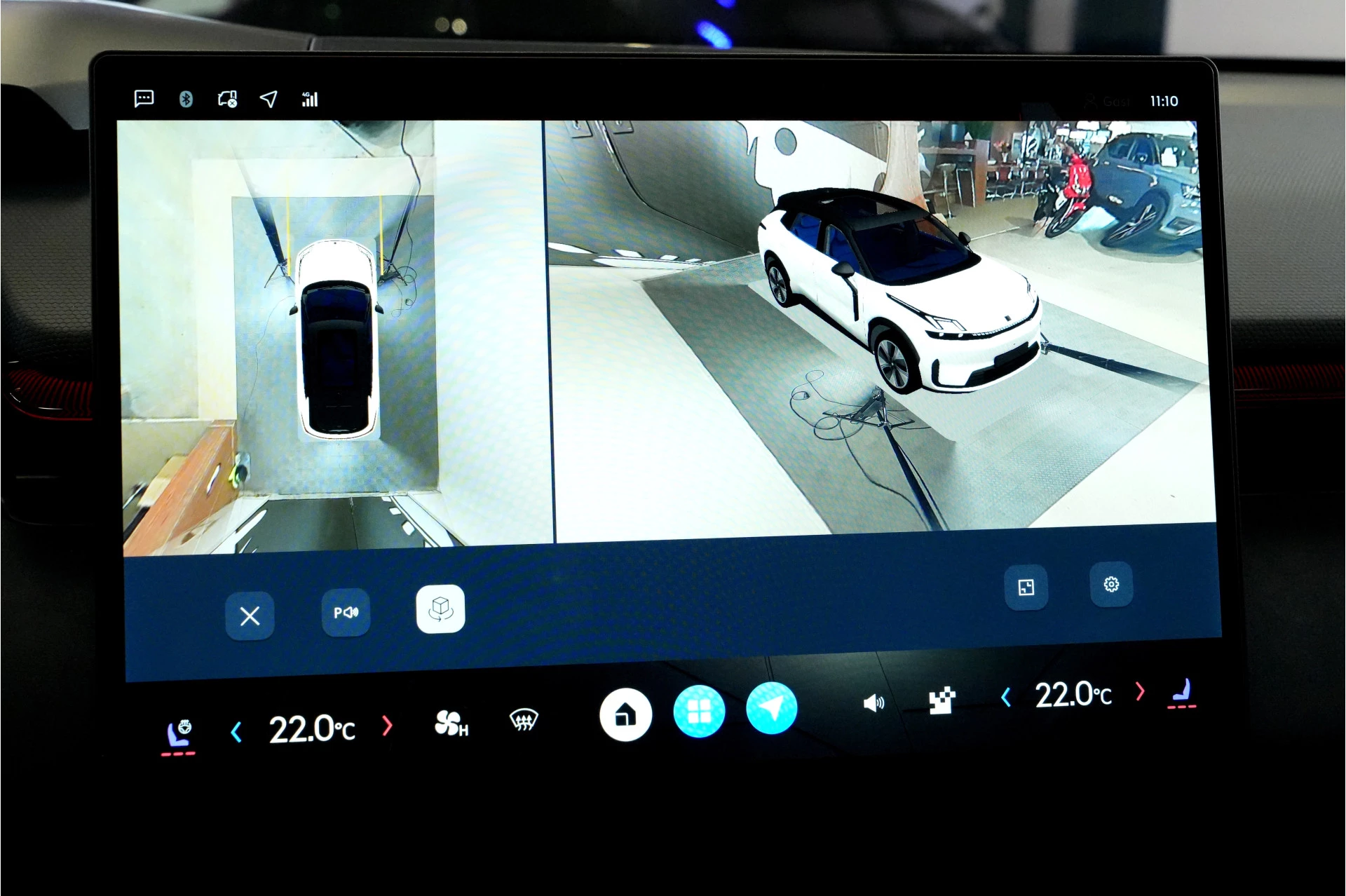
Task: Toggle the 3D rotating view mode
Action: pyautogui.click(x=440, y=609)
